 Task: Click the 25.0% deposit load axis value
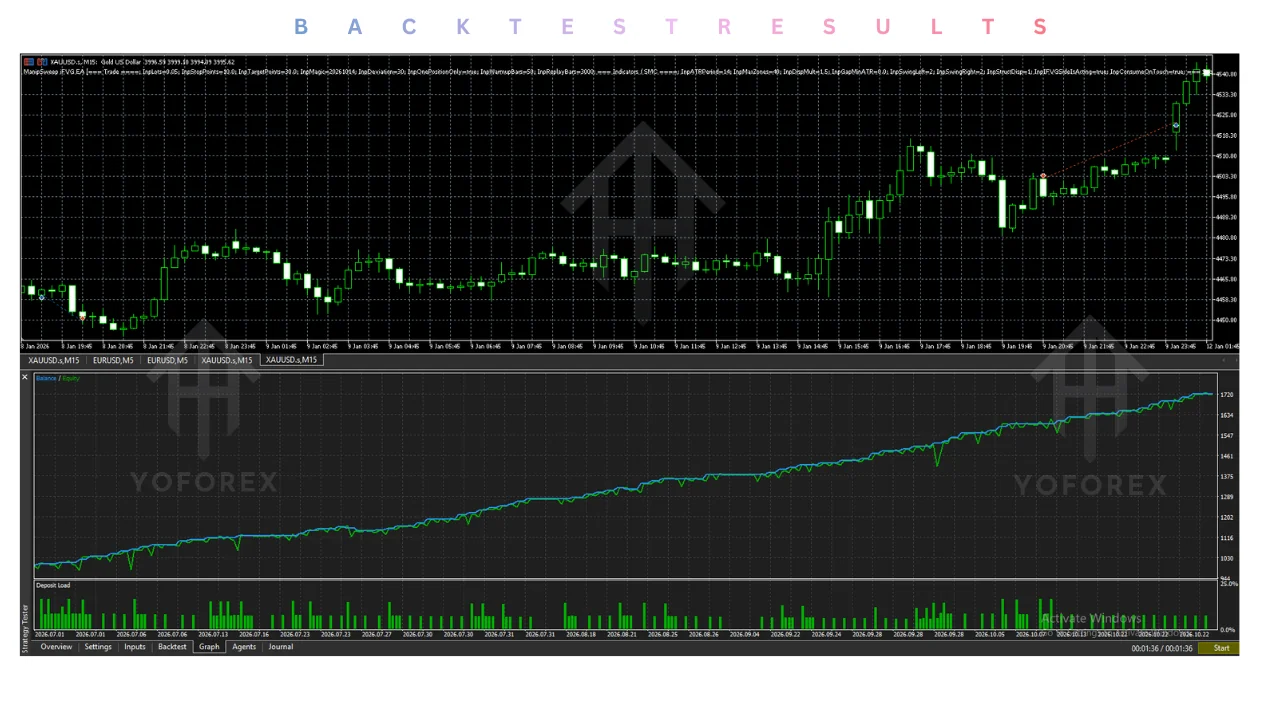[1229, 583]
